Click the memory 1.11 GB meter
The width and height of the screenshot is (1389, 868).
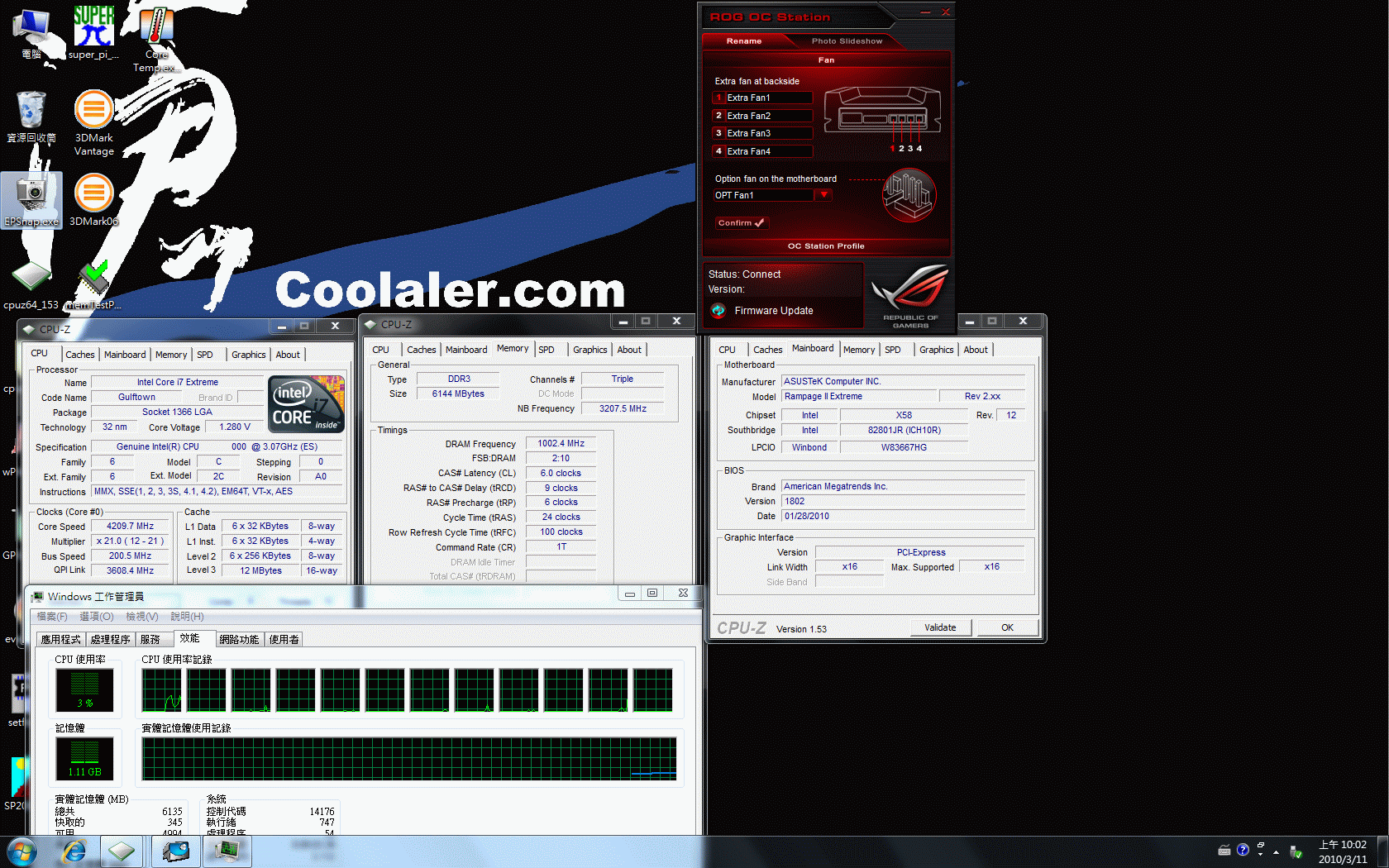tap(84, 759)
